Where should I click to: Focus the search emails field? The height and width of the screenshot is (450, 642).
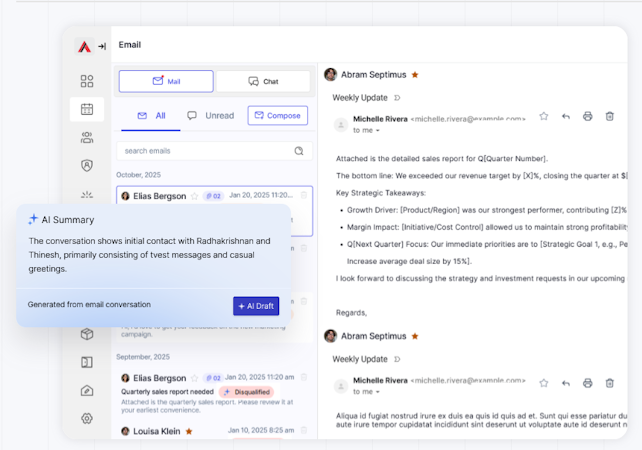tap(215, 151)
